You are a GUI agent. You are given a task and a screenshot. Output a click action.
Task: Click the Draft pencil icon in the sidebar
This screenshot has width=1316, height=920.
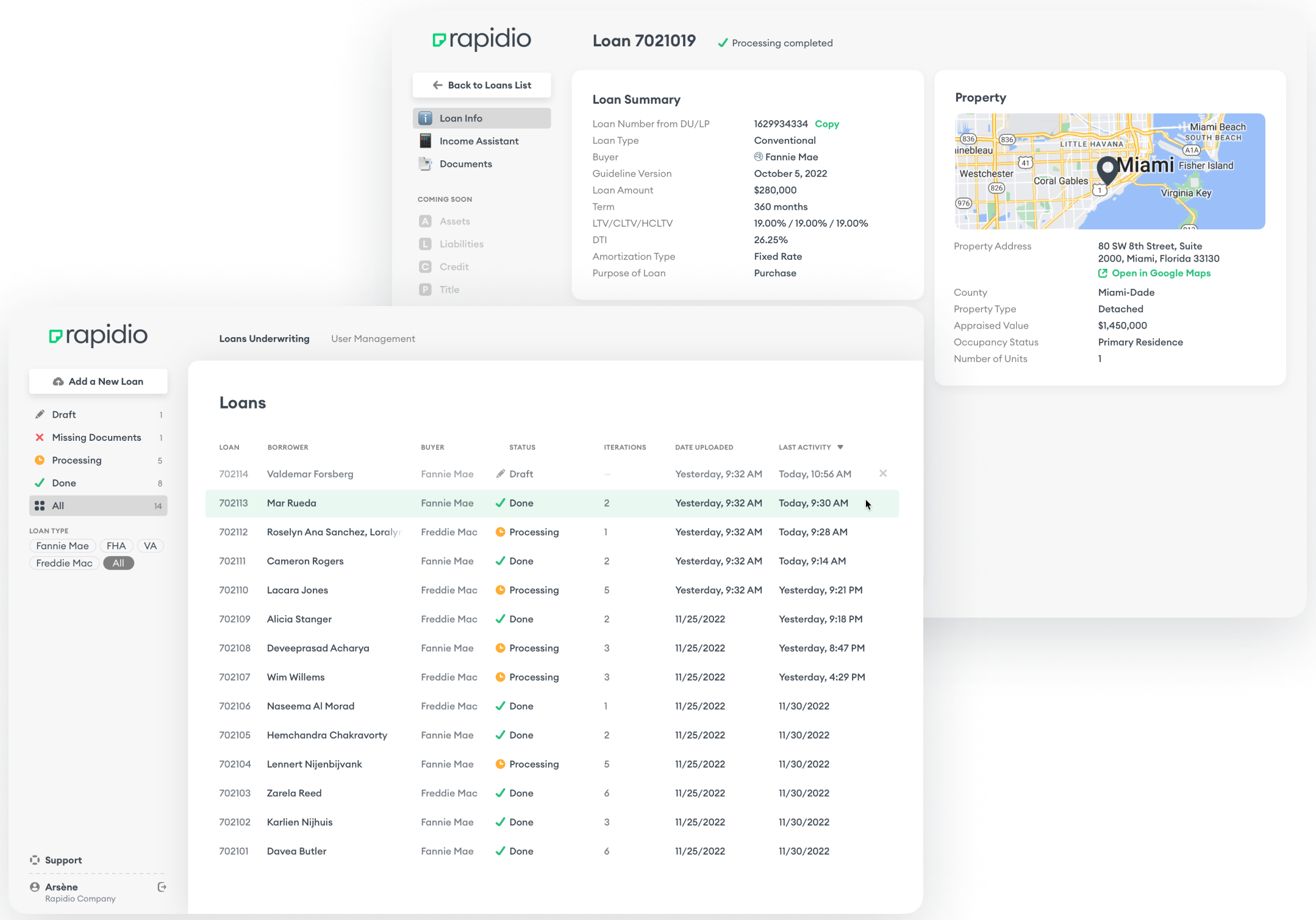(40, 415)
